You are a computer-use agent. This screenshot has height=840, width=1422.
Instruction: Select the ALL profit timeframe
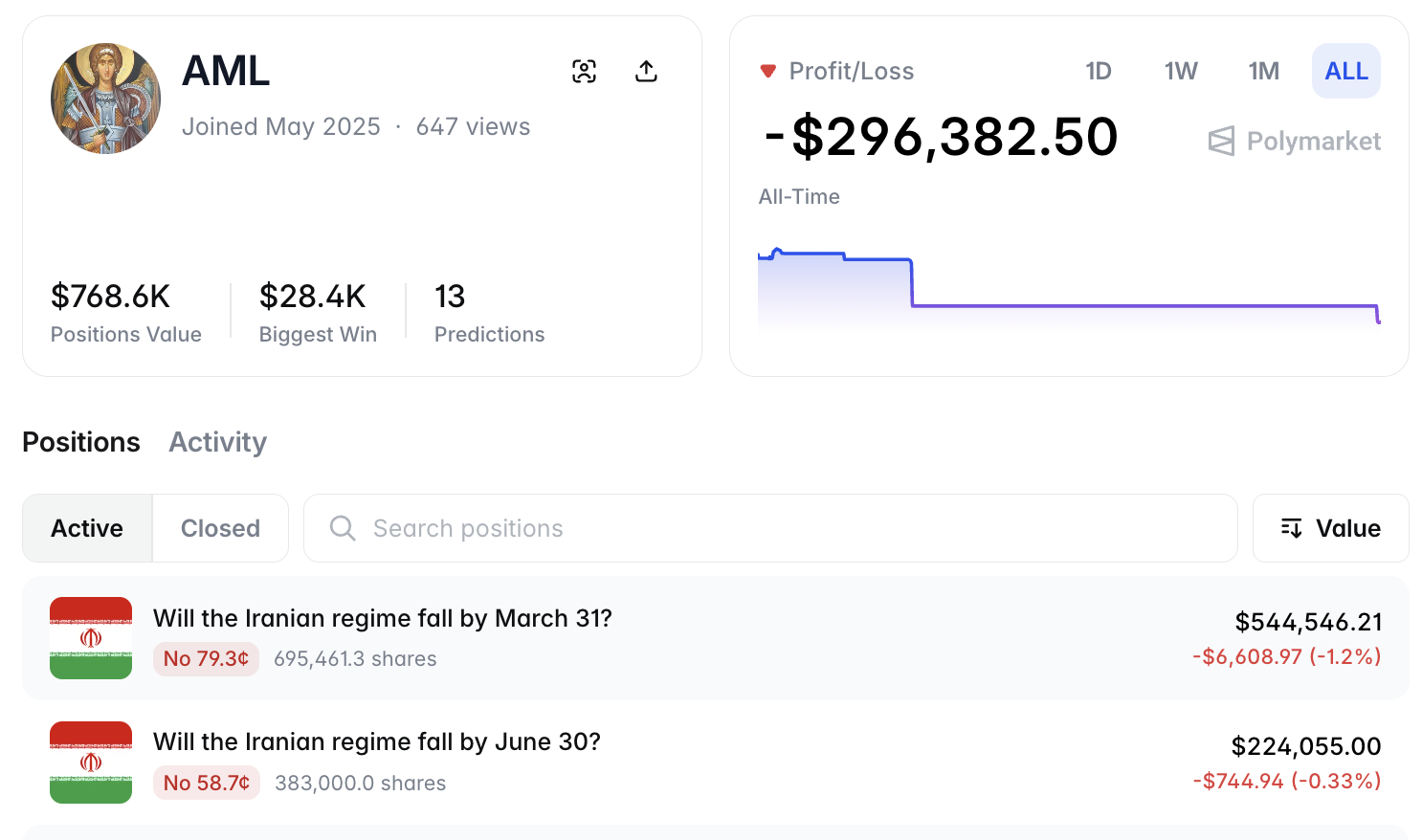[1345, 72]
